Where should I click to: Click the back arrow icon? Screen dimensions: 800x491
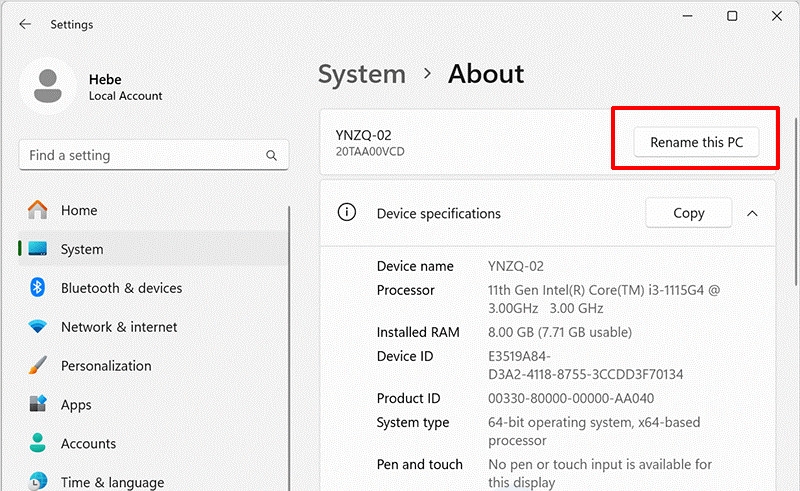point(25,24)
